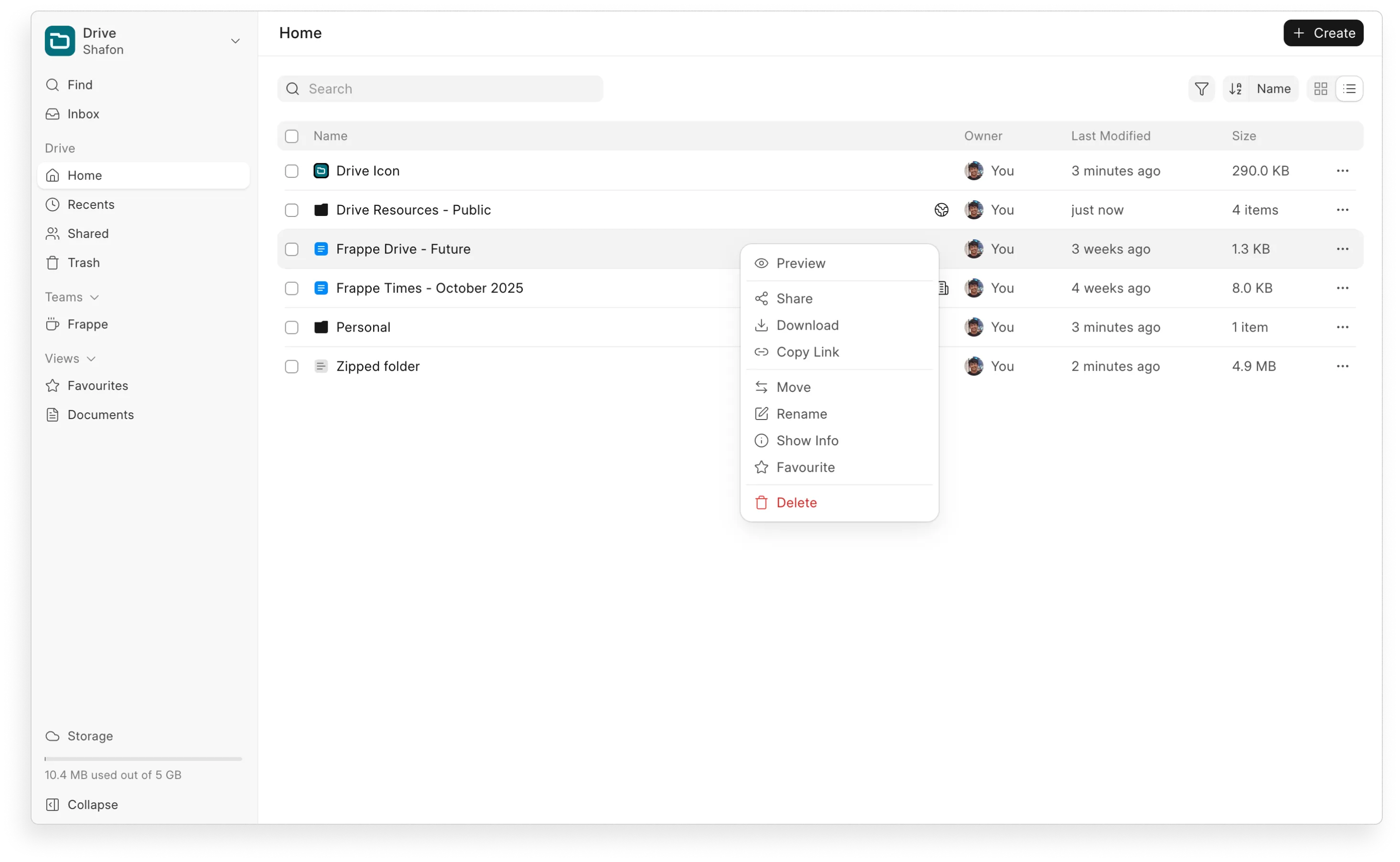Open the filter funnel icon
Viewport: 1400px width, 862px height.
(1201, 89)
